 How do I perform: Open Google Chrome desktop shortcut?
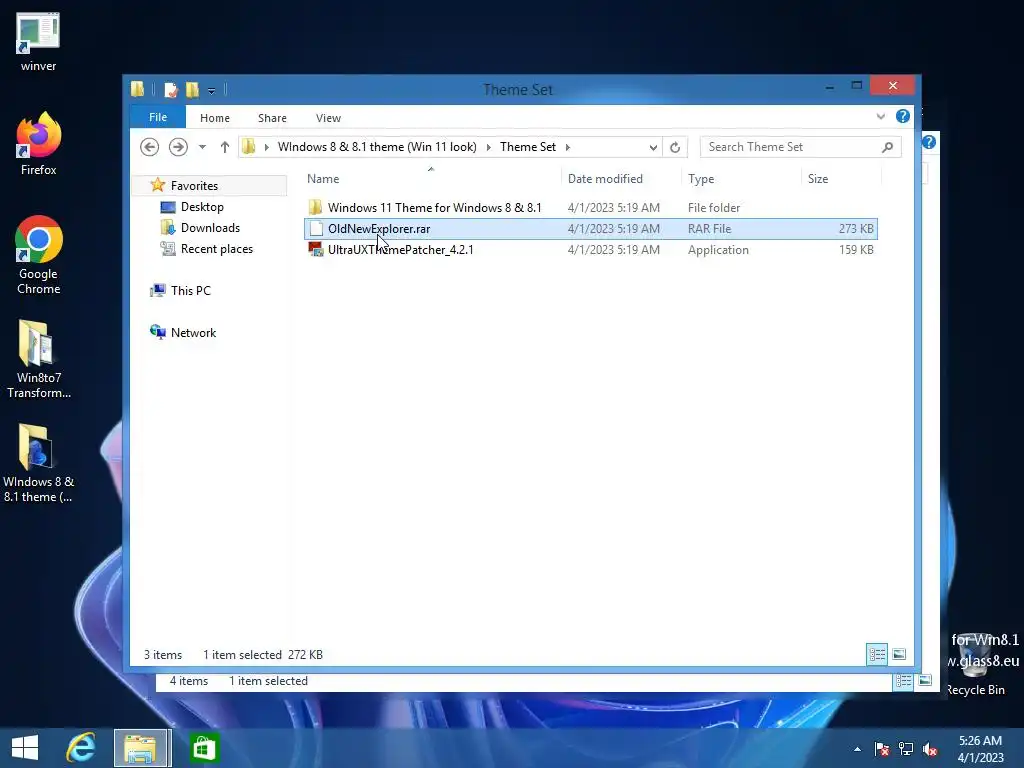click(38, 255)
